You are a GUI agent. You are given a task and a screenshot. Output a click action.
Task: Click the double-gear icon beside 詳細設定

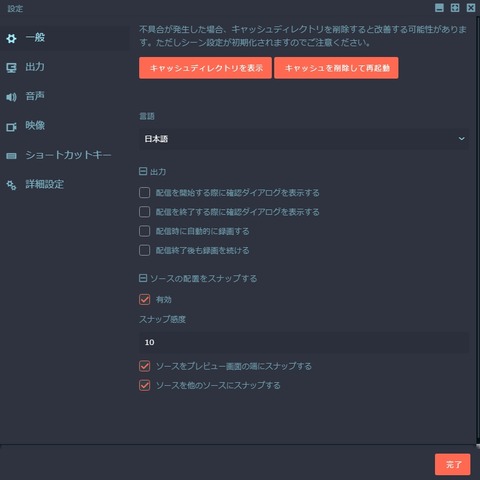point(11,185)
